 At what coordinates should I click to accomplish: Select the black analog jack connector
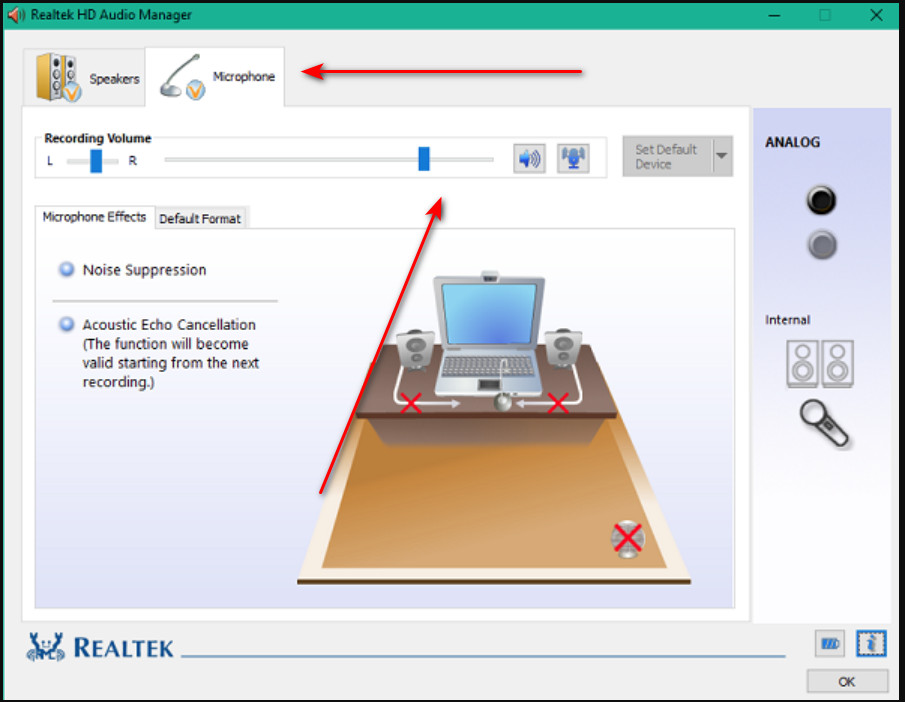pyautogui.click(x=820, y=199)
